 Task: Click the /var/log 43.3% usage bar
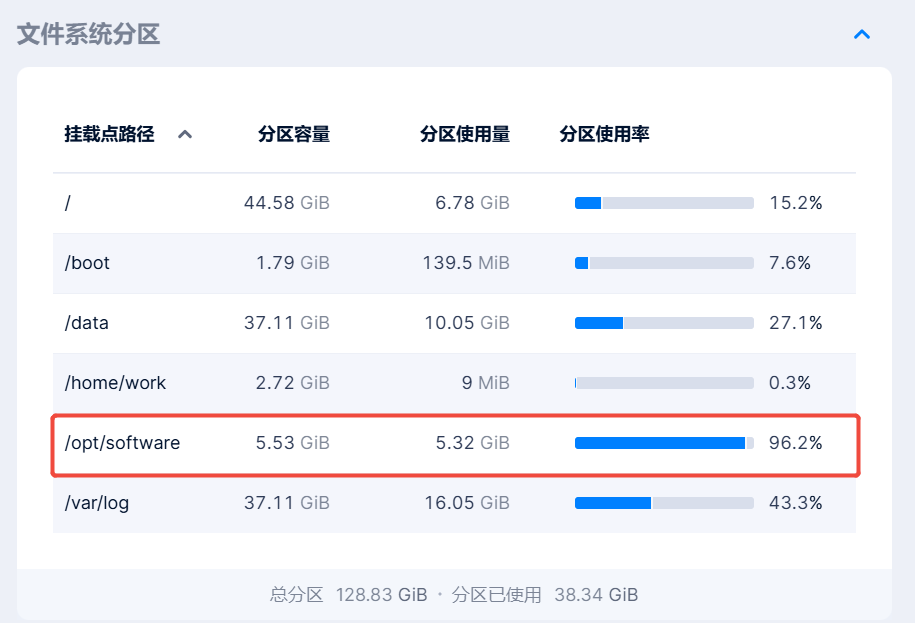(x=664, y=503)
